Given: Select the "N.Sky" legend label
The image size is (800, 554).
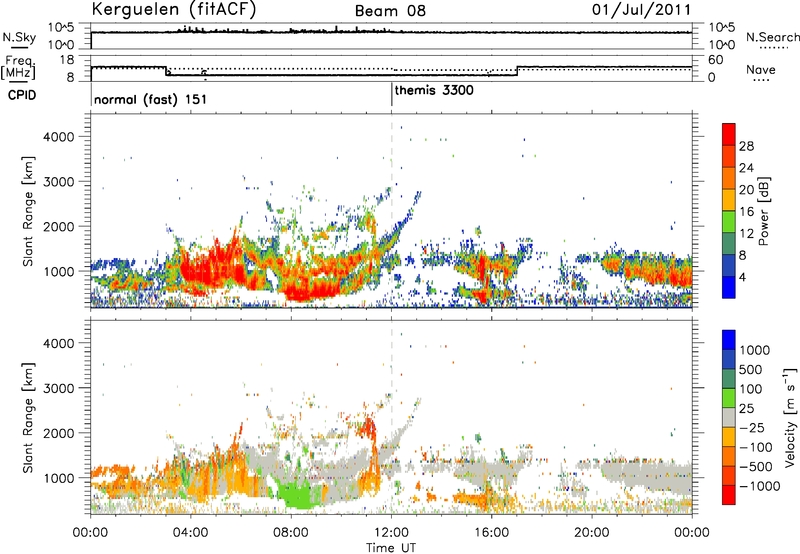Looking at the screenshot, I should coord(19,37).
